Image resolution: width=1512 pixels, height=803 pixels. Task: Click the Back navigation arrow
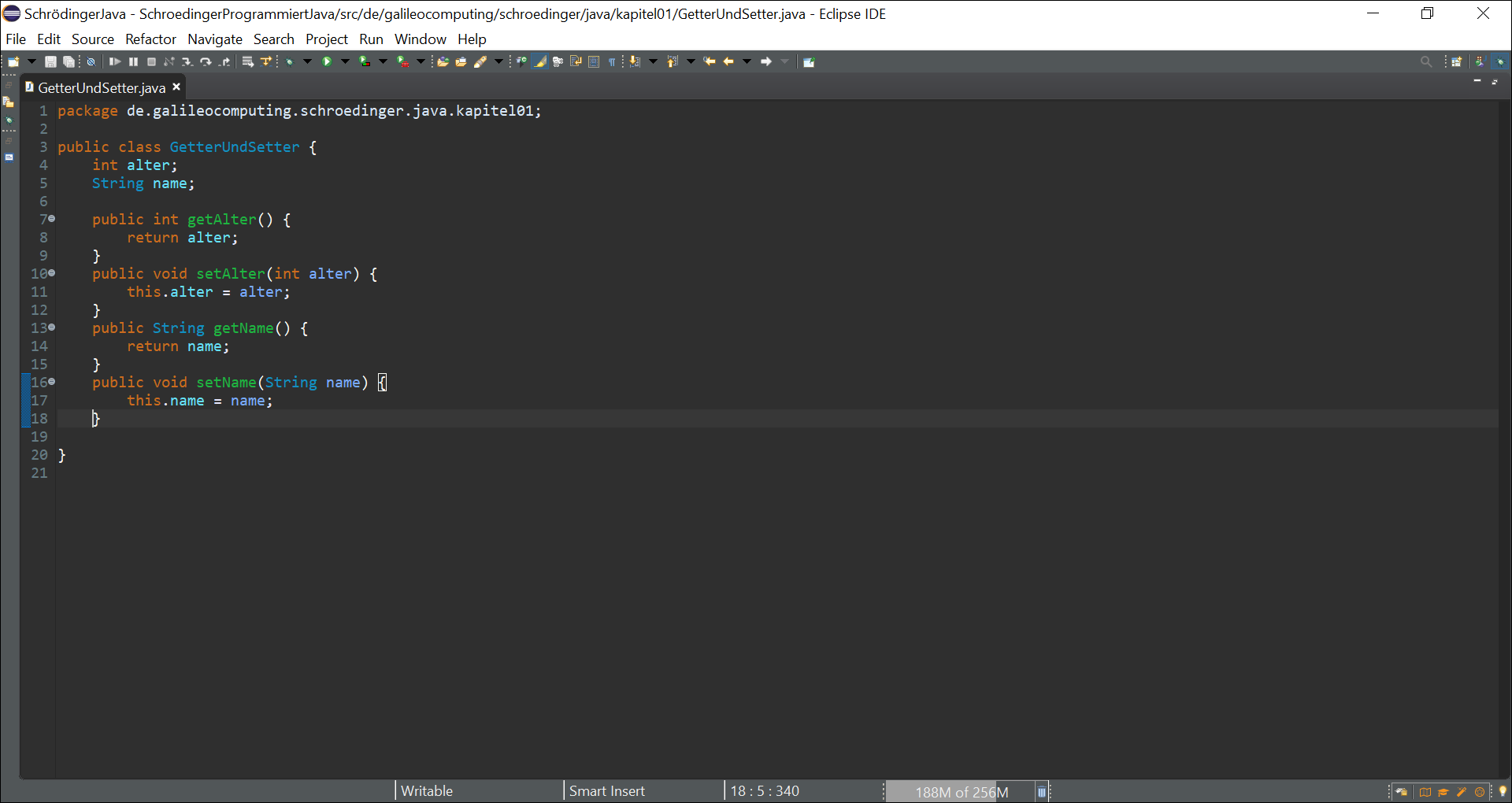pyautogui.click(x=728, y=61)
